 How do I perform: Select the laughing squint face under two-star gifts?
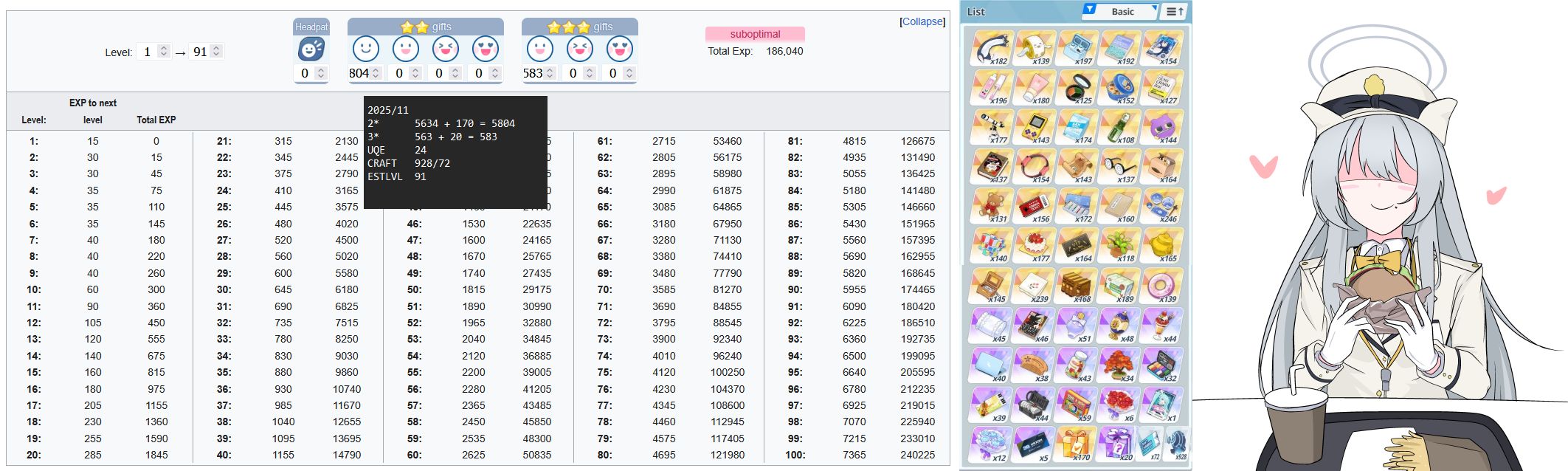tap(445, 49)
